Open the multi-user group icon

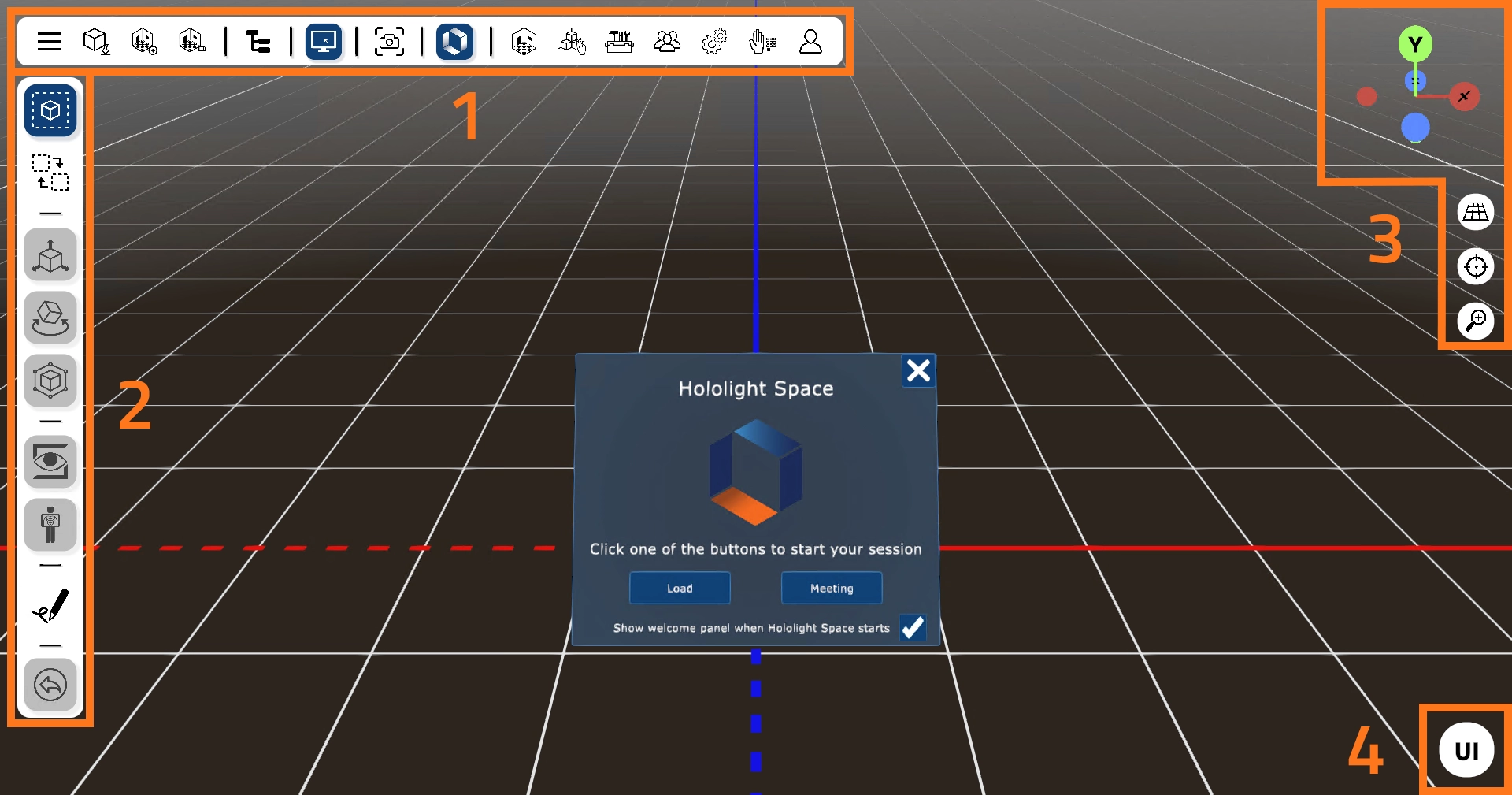click(667, 41)
